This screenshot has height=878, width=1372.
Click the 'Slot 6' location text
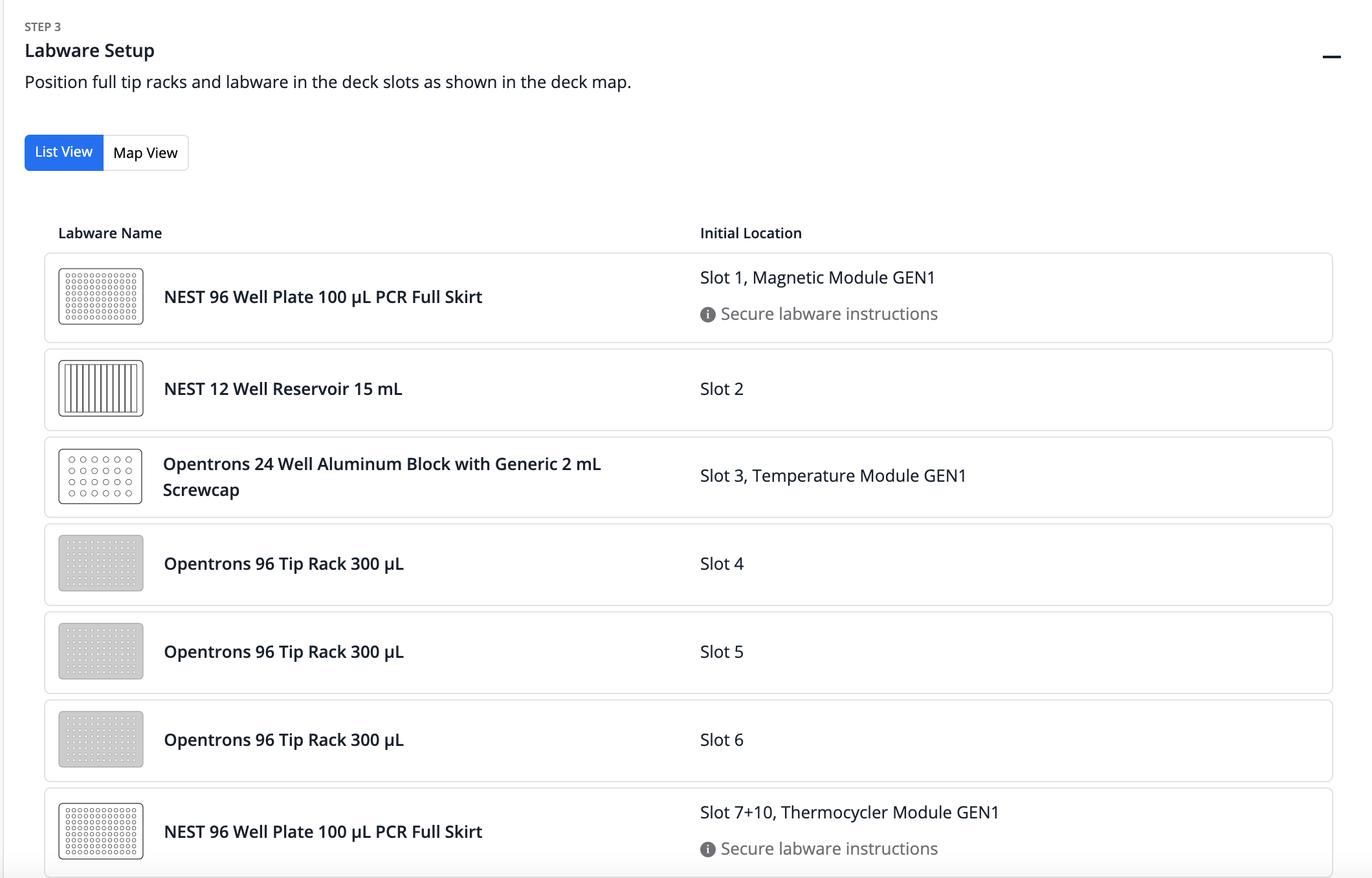[722, 740]
